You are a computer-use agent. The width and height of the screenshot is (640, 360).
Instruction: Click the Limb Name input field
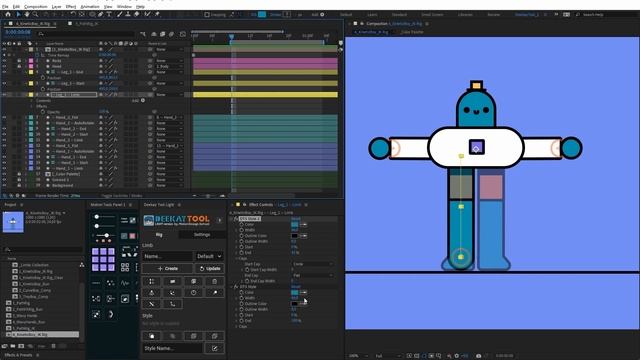[167, 256]
